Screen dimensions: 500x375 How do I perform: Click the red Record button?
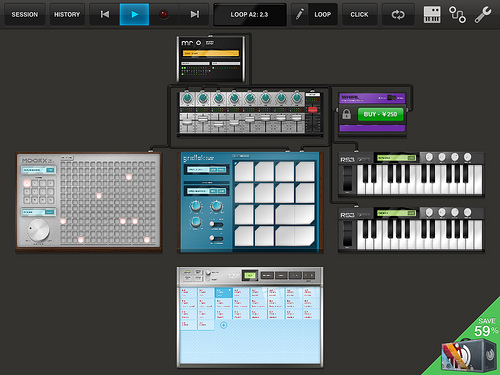(164, 14)
